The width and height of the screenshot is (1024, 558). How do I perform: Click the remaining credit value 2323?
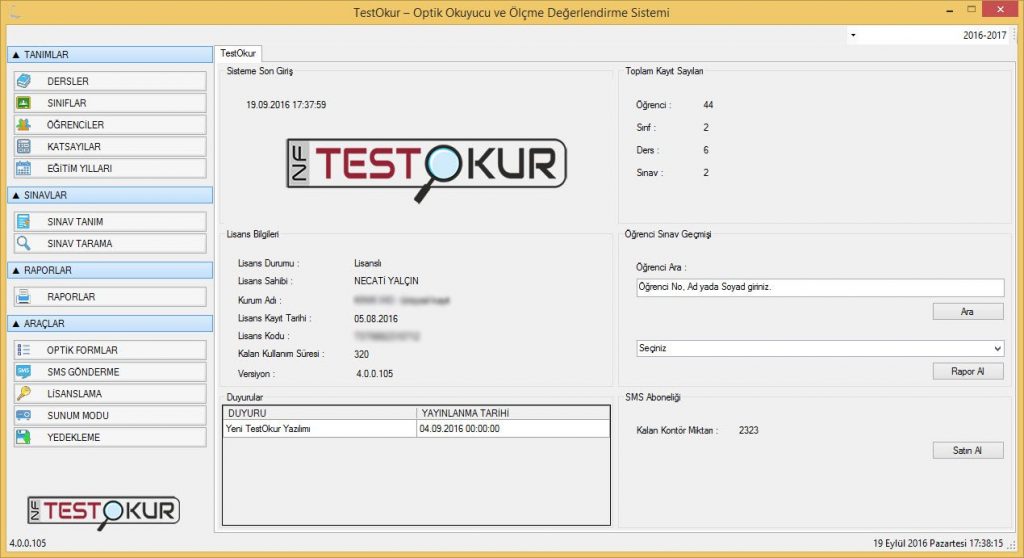(x=748, y=430)
